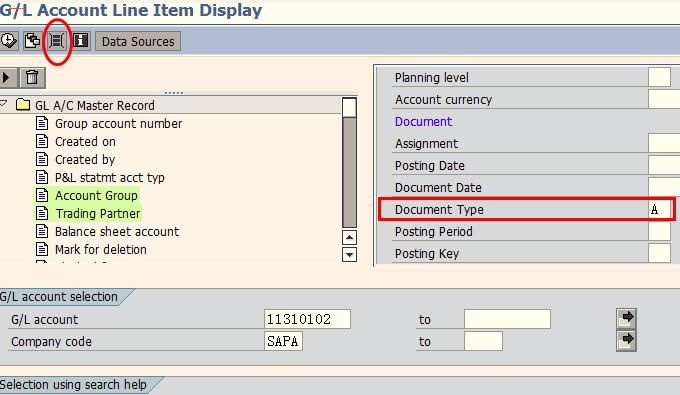Screen dimensions: 680x395
Task: Click document icon beside Created by
Action: [x=42, y=160]
